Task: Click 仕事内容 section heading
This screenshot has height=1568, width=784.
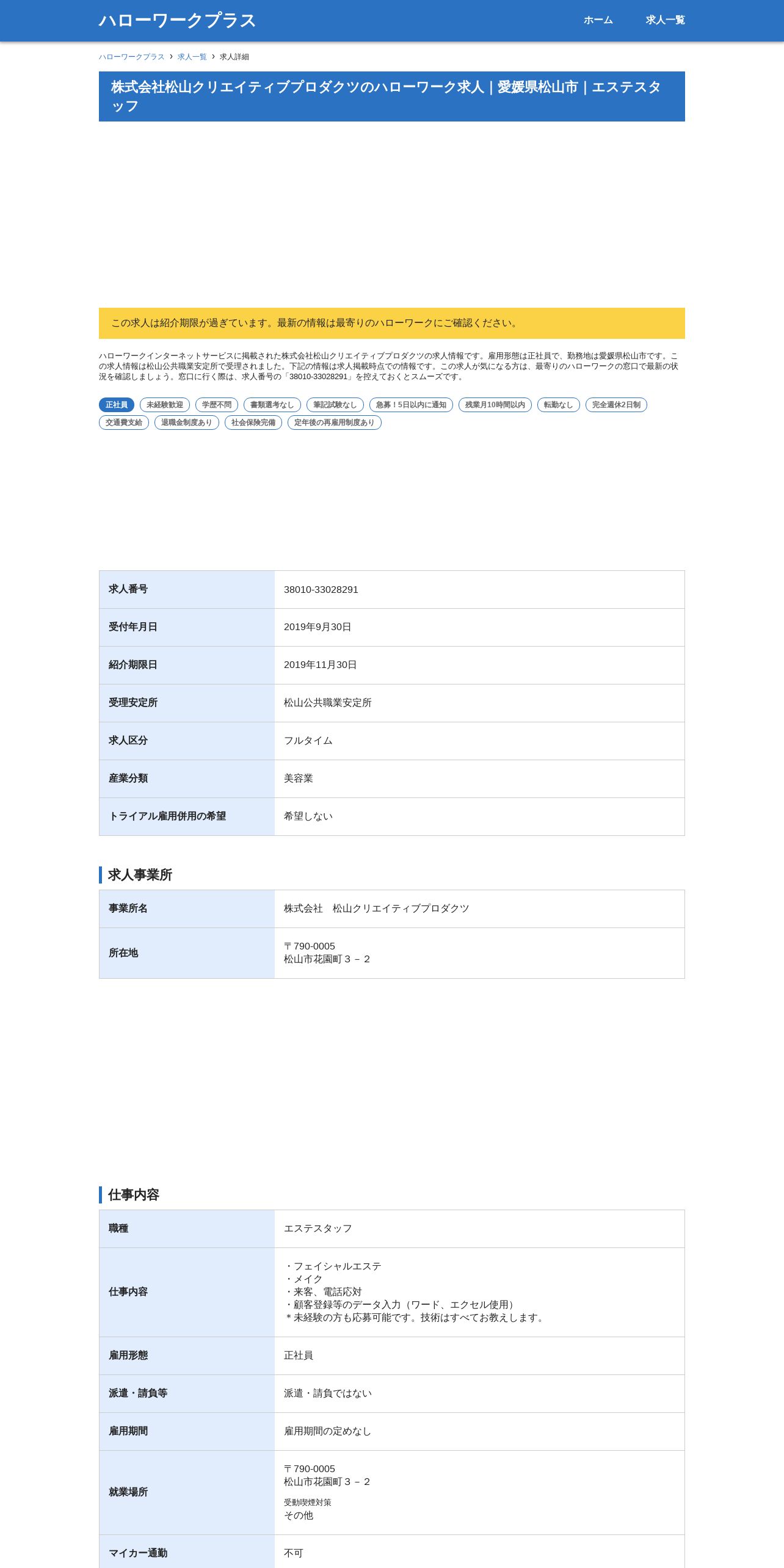Action: click(134, 1195)
